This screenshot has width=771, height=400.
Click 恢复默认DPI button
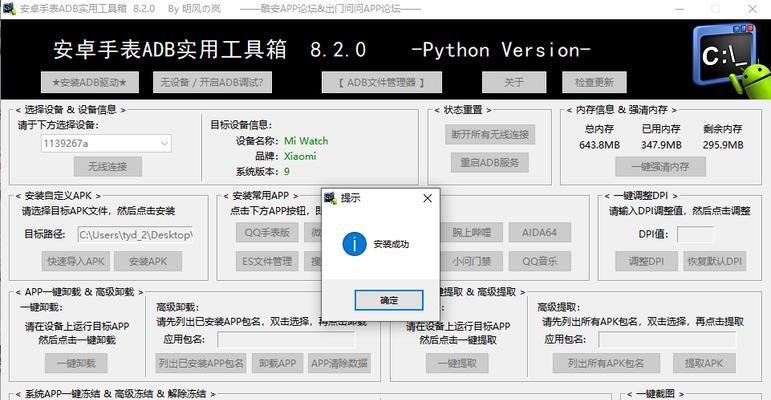[714, 261]
